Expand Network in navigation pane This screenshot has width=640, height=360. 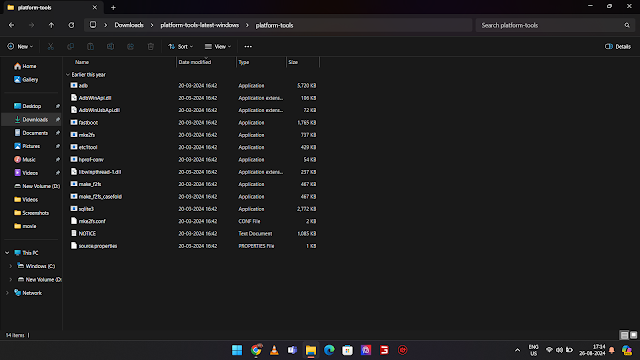(7, 293)
